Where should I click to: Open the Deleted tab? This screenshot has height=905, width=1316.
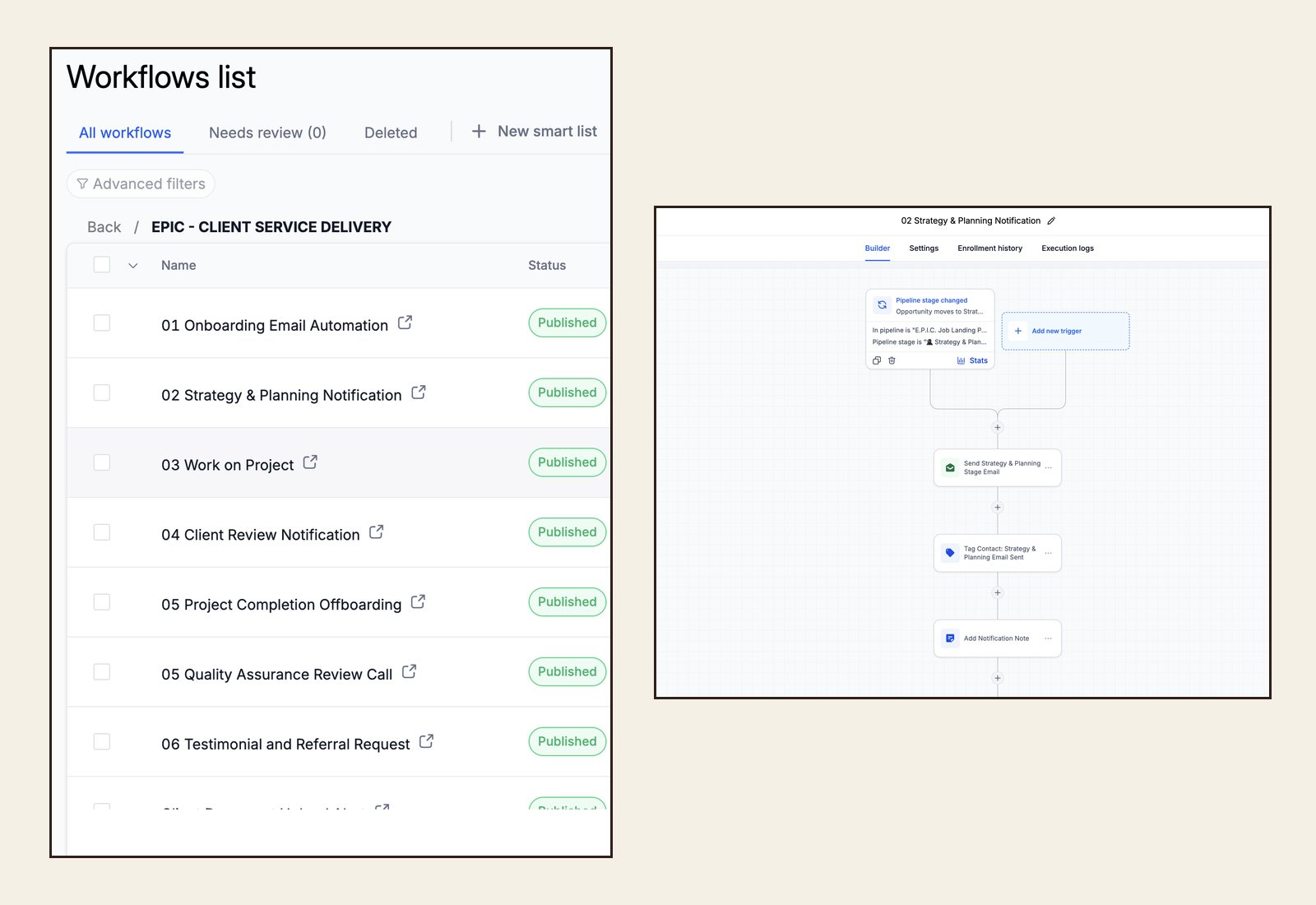[391, 132]
